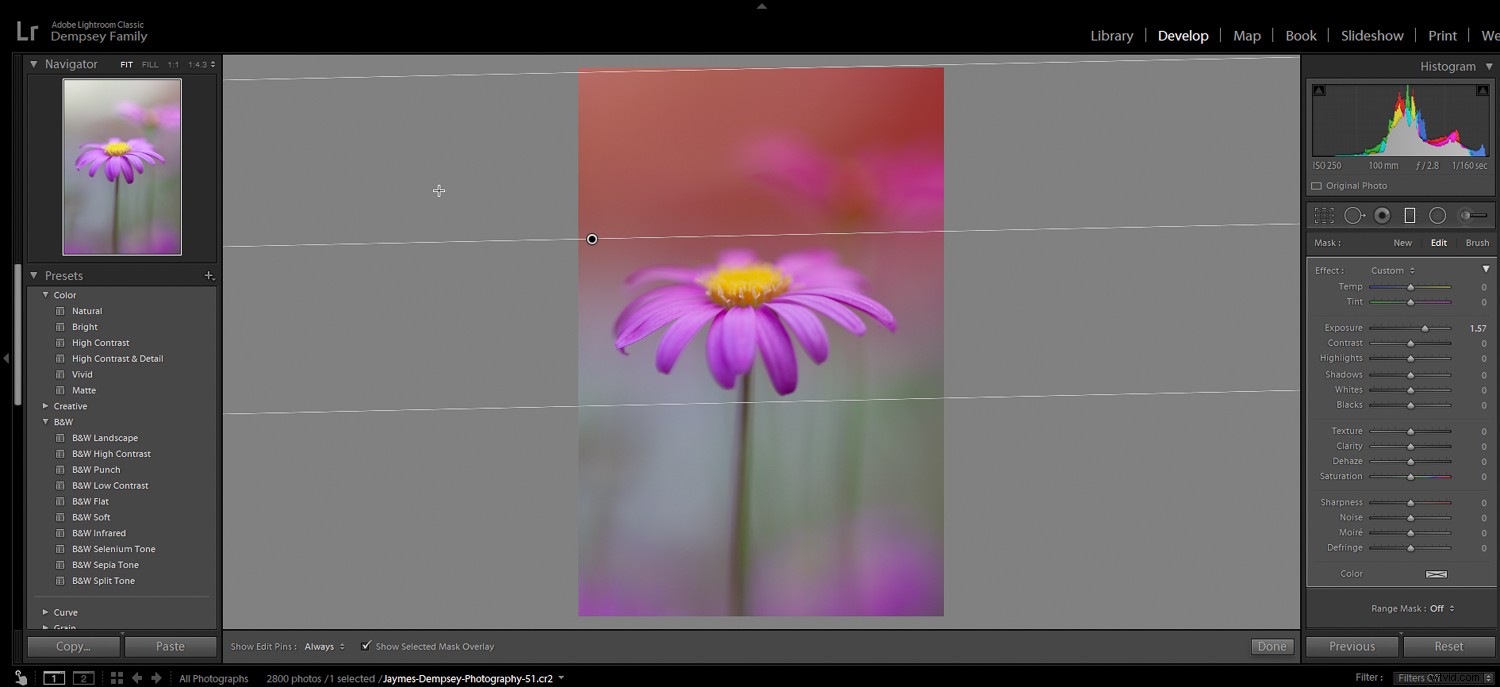This screenshot has height=687, width=1500.
Task: Activate the Red Eye Correction tool
Action: click(1381, 214)
